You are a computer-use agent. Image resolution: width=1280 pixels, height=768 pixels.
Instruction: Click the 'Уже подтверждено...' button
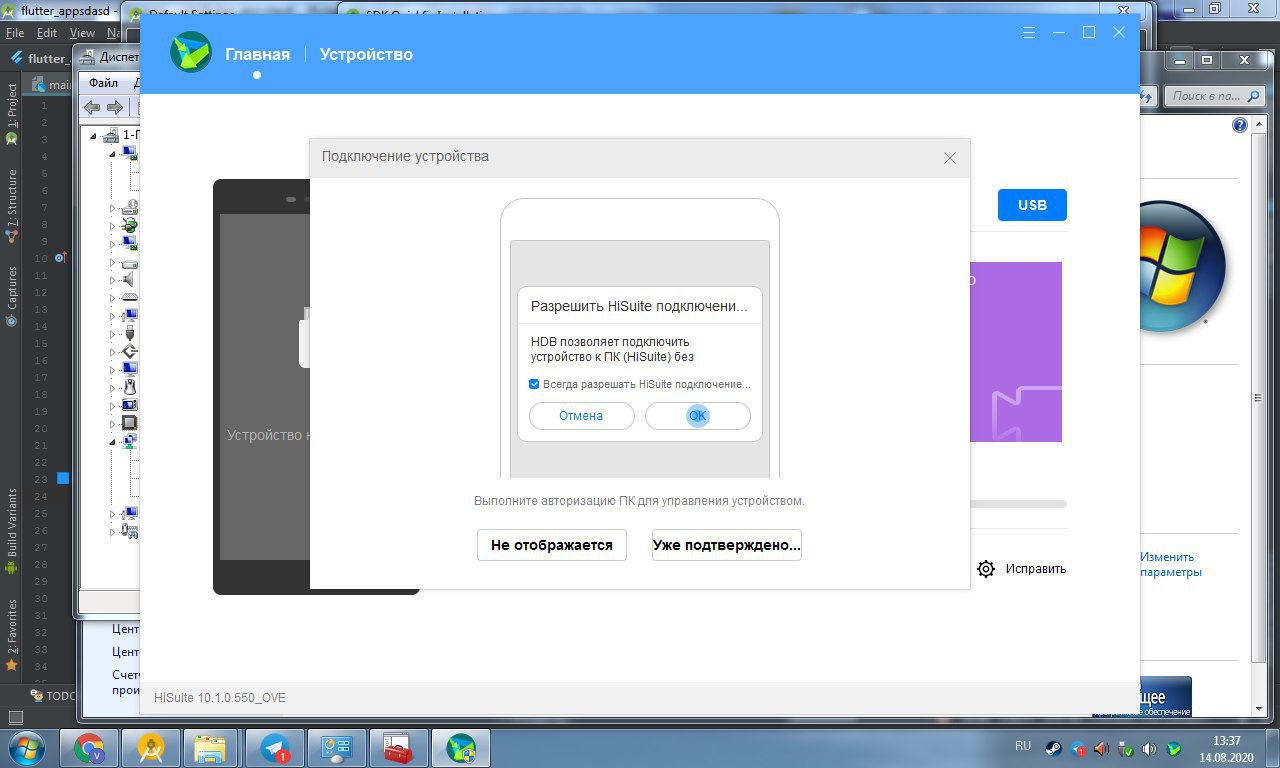coord(727,545)
